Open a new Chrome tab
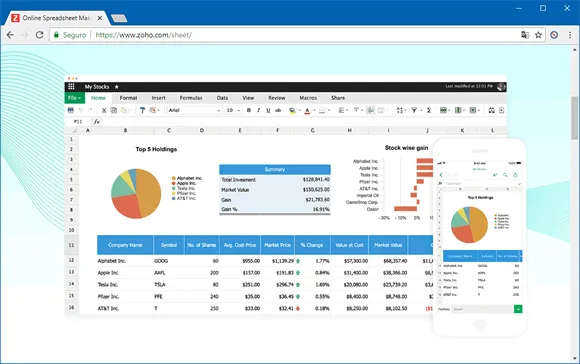Image resolution: width=580 pixels, height=364 pixels. (x=119, y=18)
